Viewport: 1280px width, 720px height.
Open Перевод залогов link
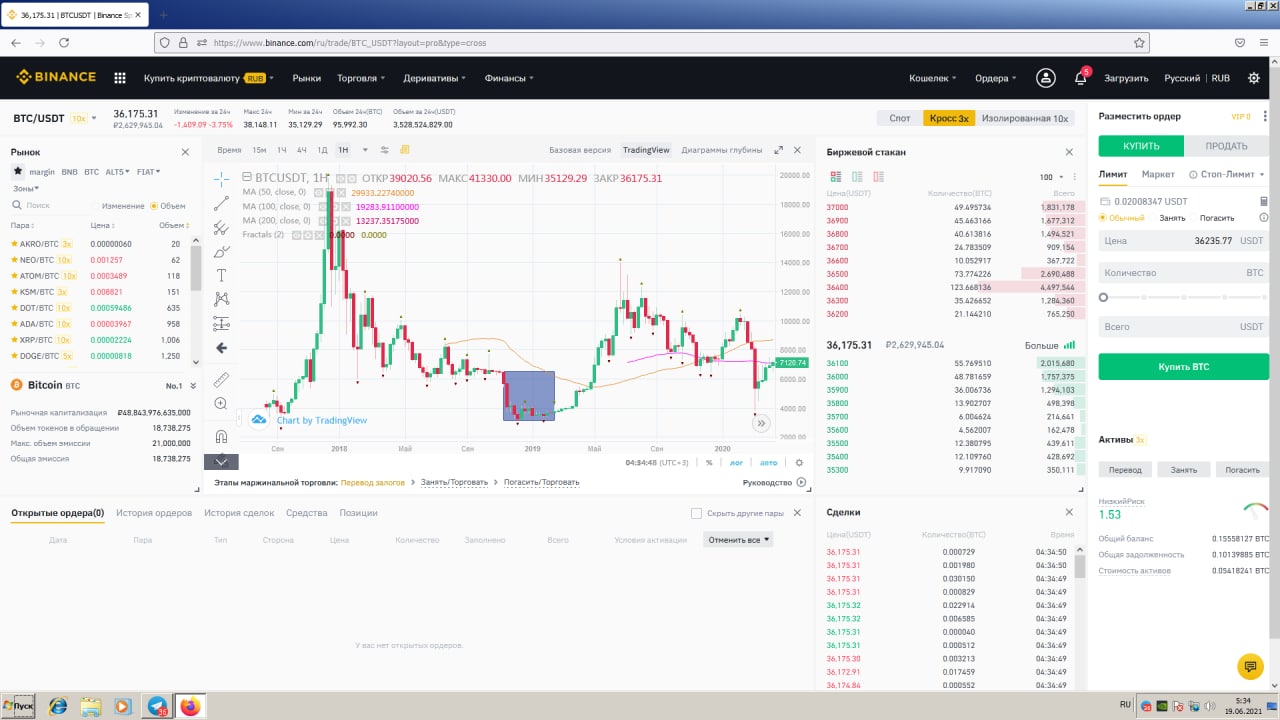coord(373,482)
